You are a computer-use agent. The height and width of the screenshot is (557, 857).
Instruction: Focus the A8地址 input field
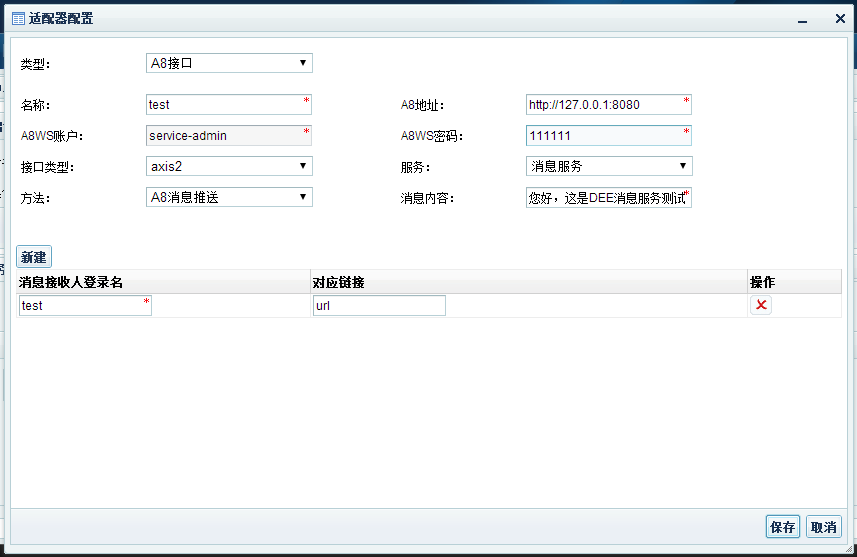tap(609, 104)
